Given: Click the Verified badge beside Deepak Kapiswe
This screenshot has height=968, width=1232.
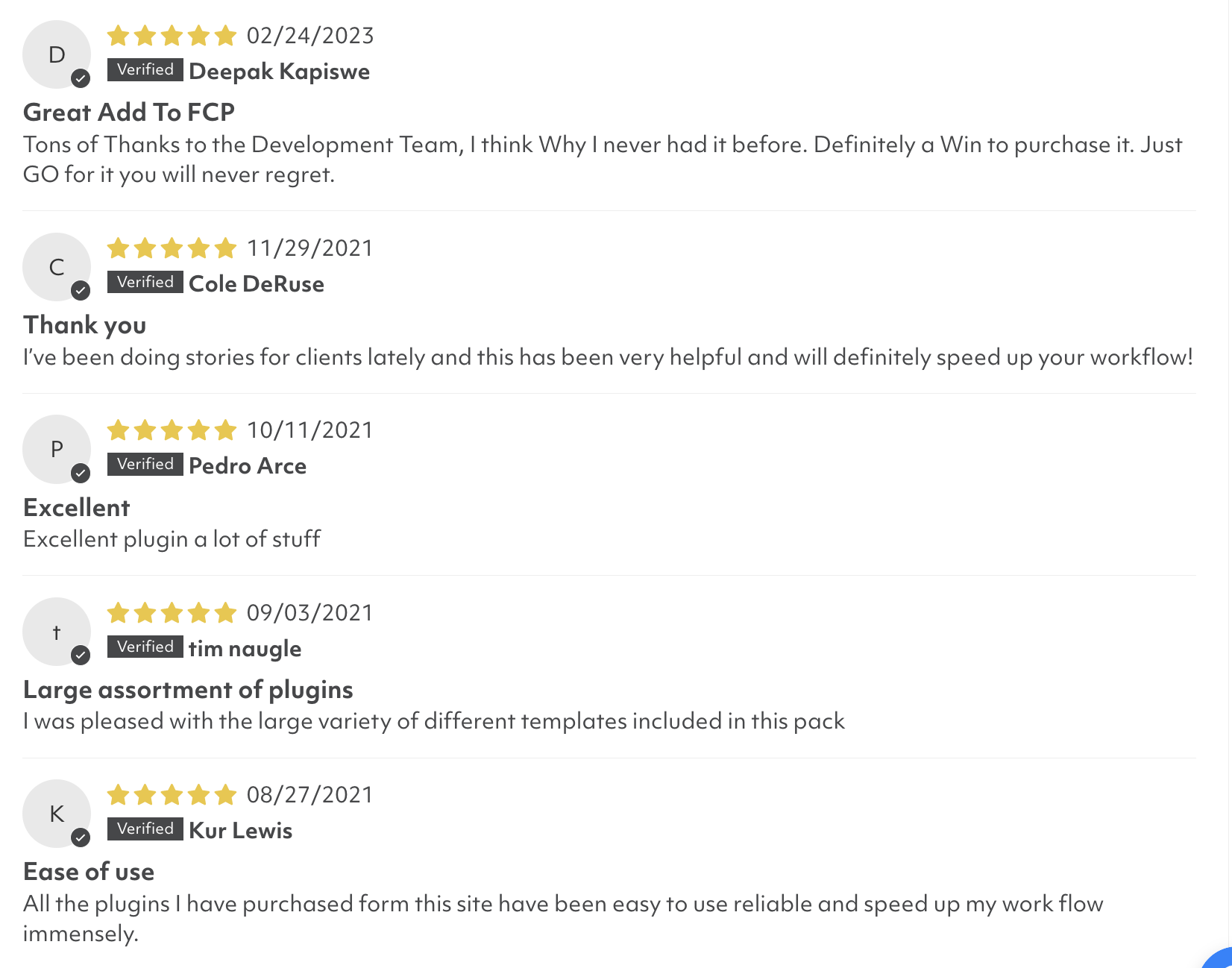Looking at the screenshot, I should (145, 69).
